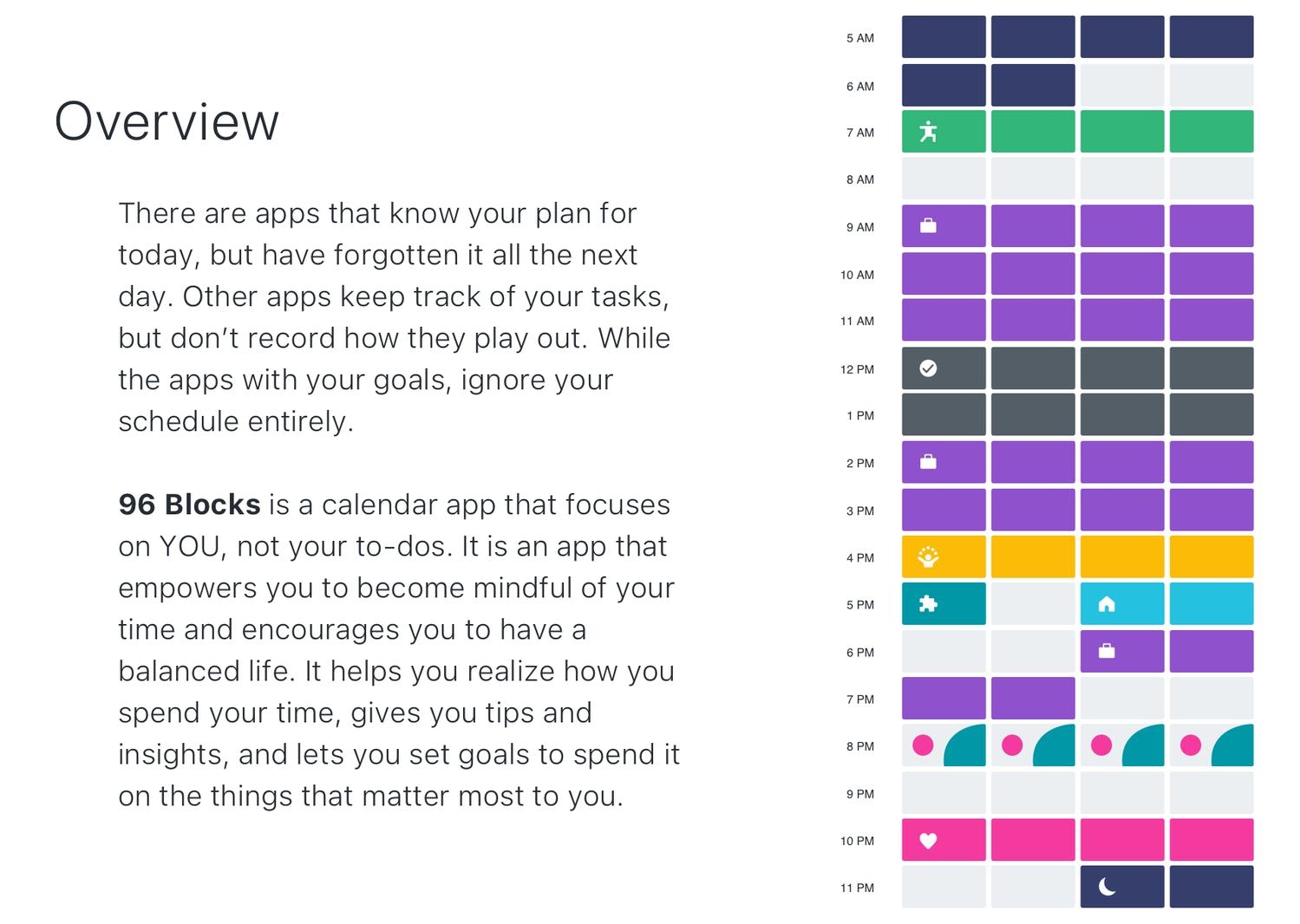Click the first navy block at 5 AM

tap(944, 36)
